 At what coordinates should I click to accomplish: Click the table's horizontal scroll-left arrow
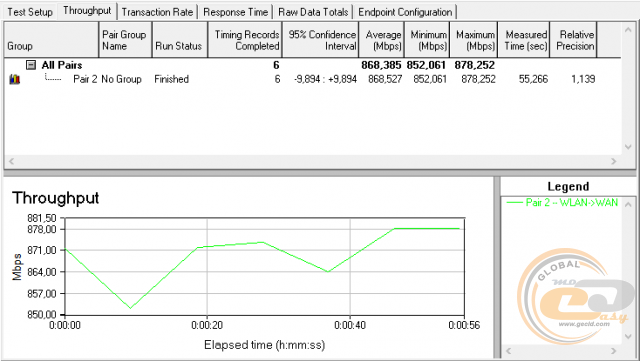(11, 161)
